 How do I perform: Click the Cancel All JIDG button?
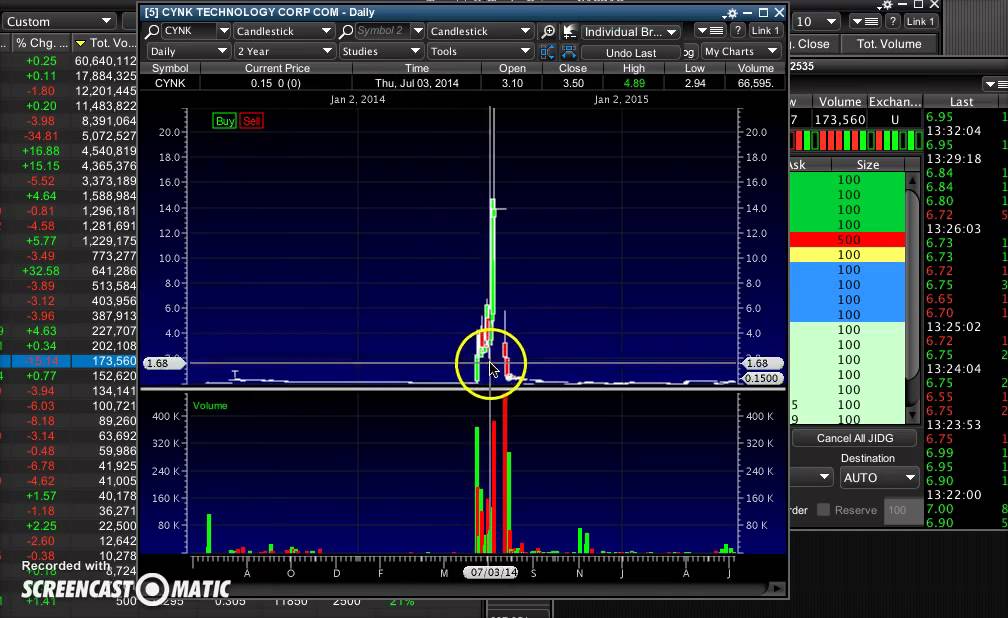pos(854,438)
